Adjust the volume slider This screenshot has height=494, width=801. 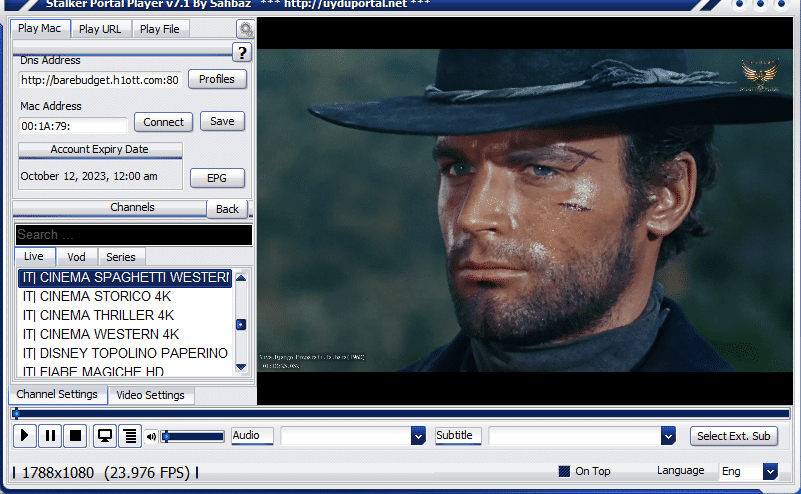click(193, 436)
